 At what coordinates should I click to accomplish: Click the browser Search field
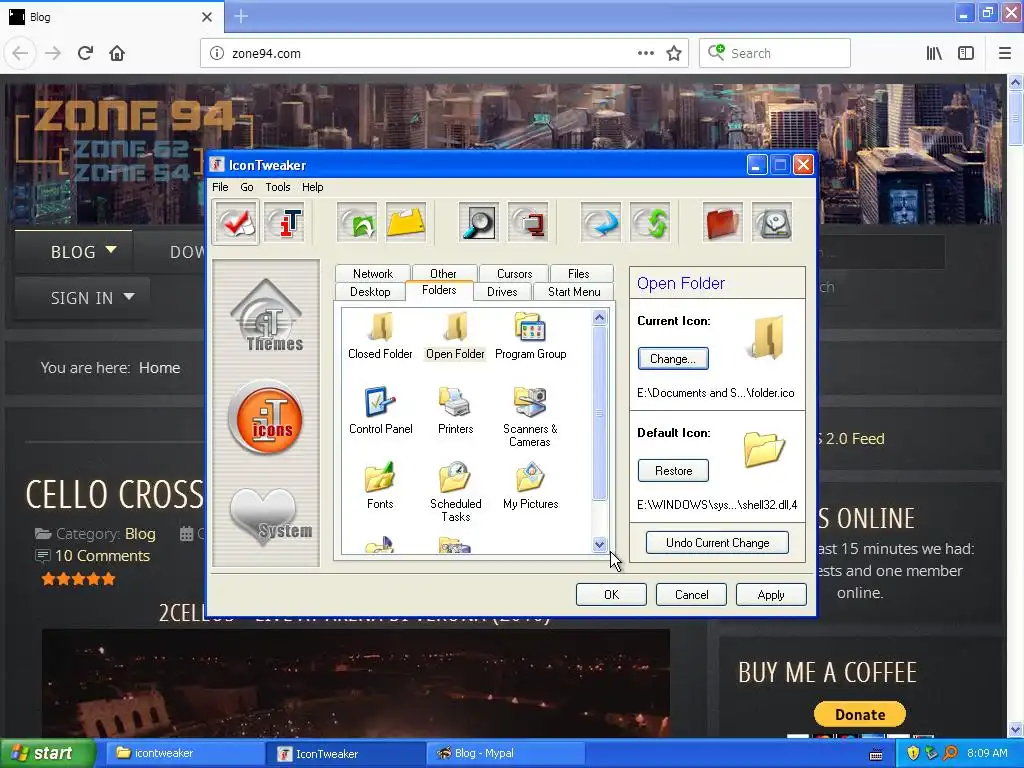click(x=775, y=54)
